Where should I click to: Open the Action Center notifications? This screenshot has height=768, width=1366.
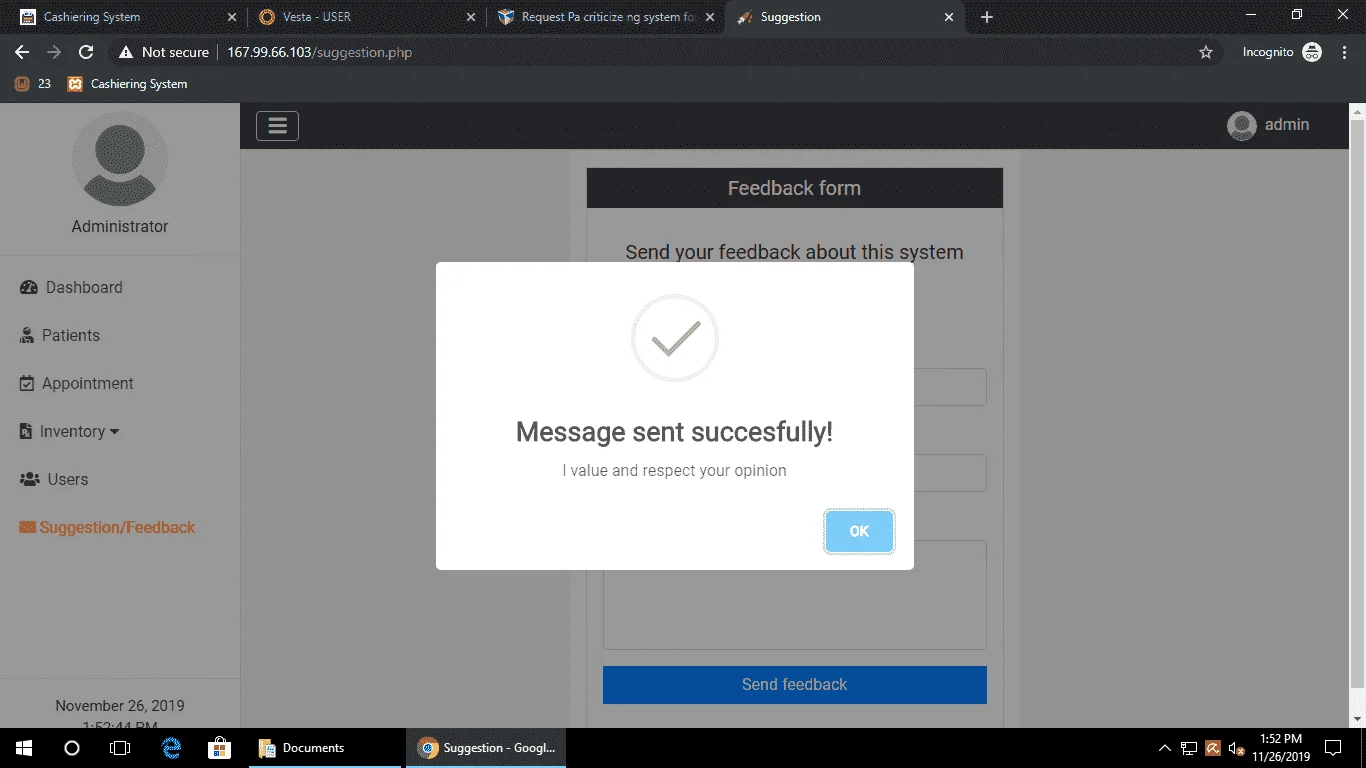[1333, 748]
